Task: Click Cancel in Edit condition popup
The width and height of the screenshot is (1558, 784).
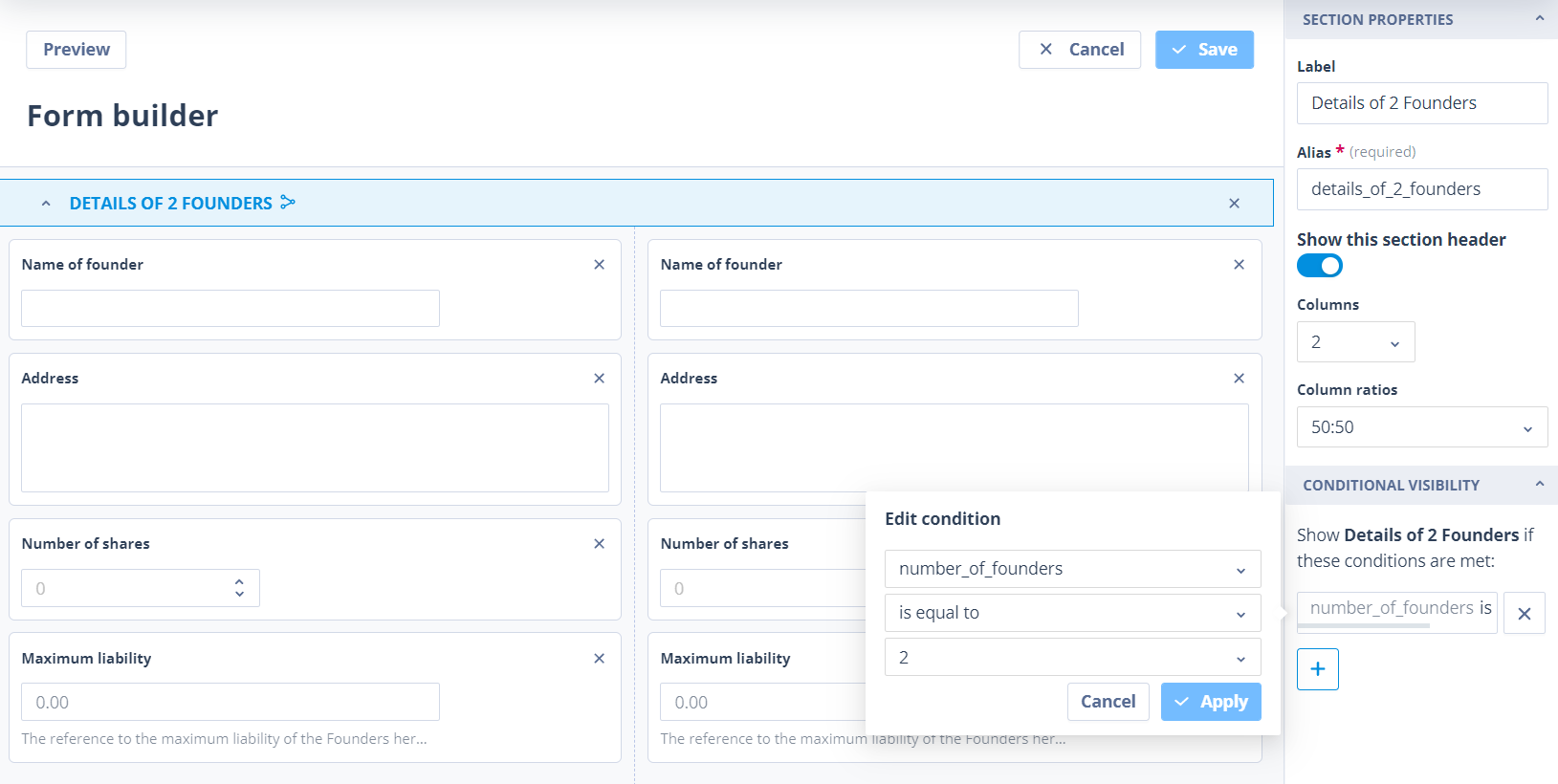Action: click(x=1108, y=702)
